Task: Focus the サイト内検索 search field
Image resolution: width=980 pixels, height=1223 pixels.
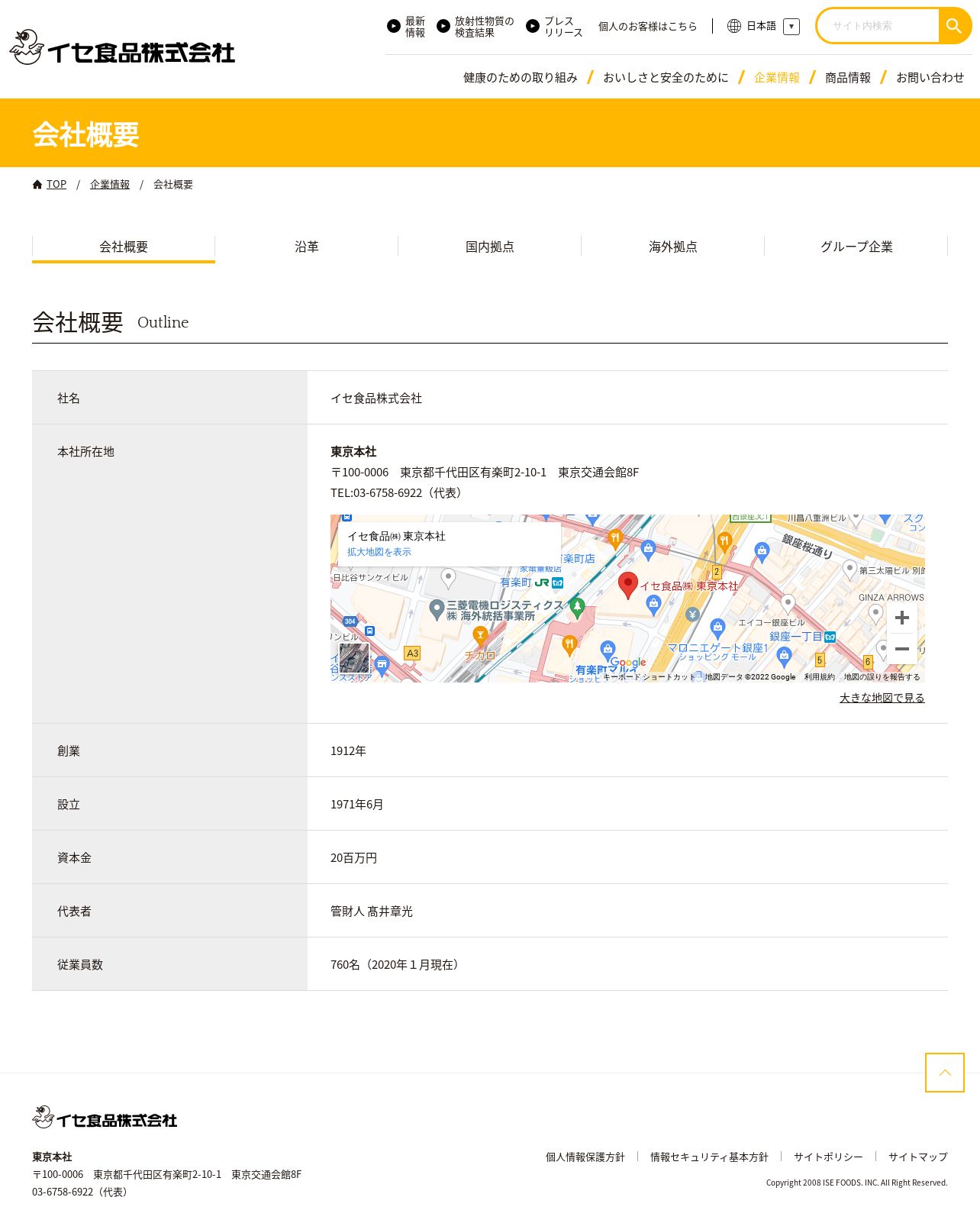Action: click(x=878, y=26)
